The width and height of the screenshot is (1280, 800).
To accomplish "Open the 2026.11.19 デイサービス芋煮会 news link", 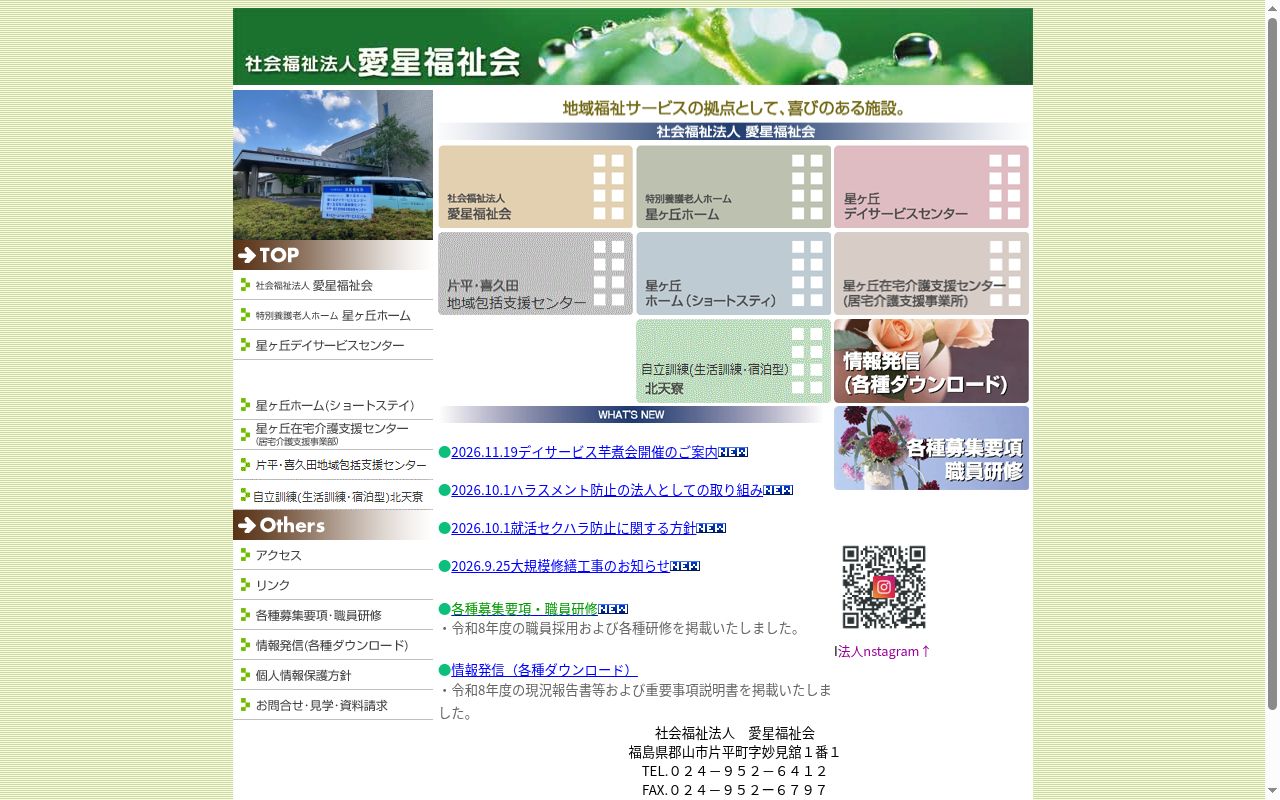I will coord(584,452).
